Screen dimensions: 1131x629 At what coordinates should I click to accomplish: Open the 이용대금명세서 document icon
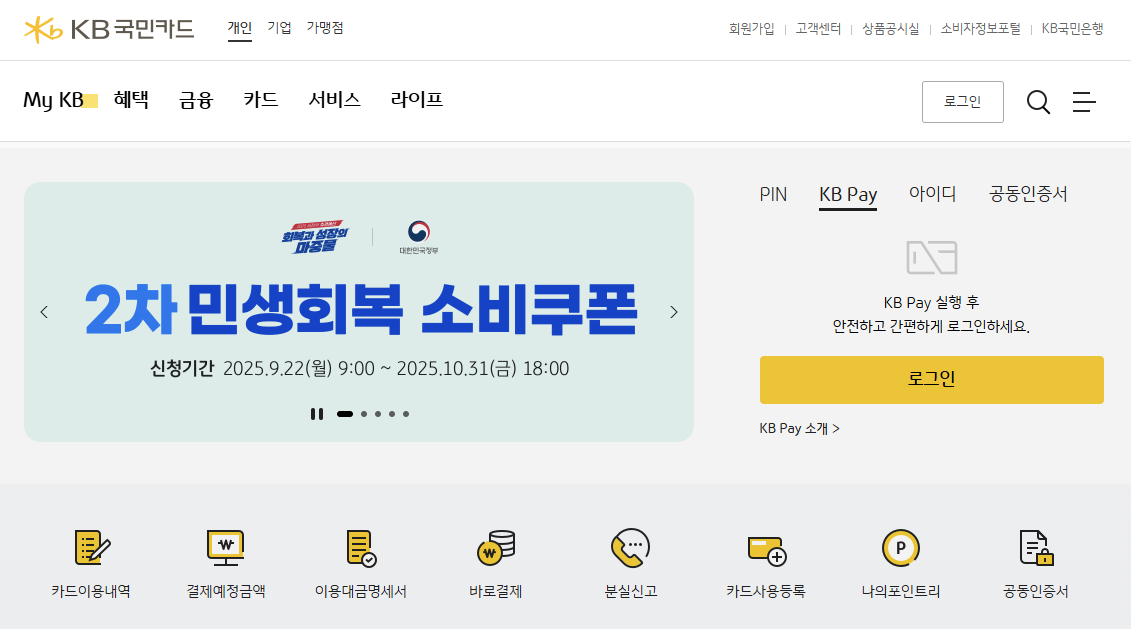pos(361,547)
